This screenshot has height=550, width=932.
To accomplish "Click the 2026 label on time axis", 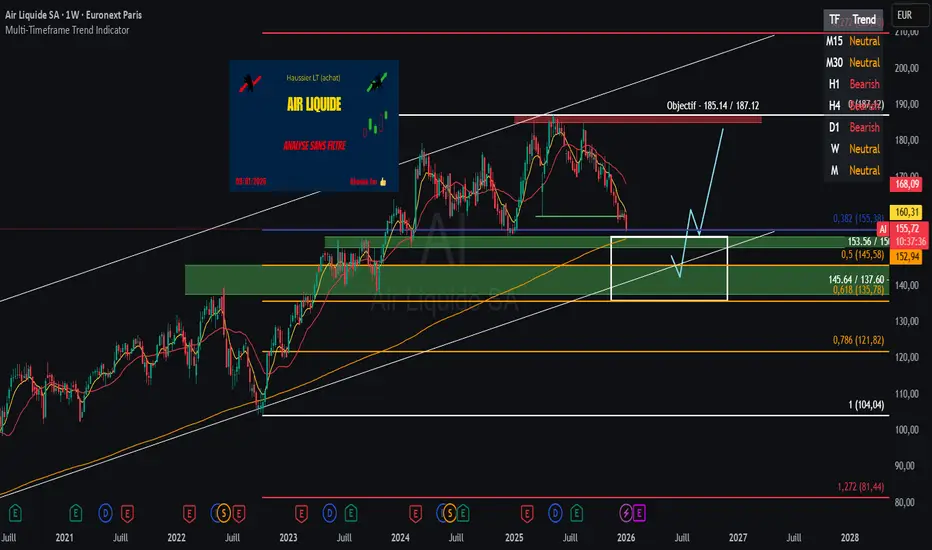I will click(x=626, y=538).
